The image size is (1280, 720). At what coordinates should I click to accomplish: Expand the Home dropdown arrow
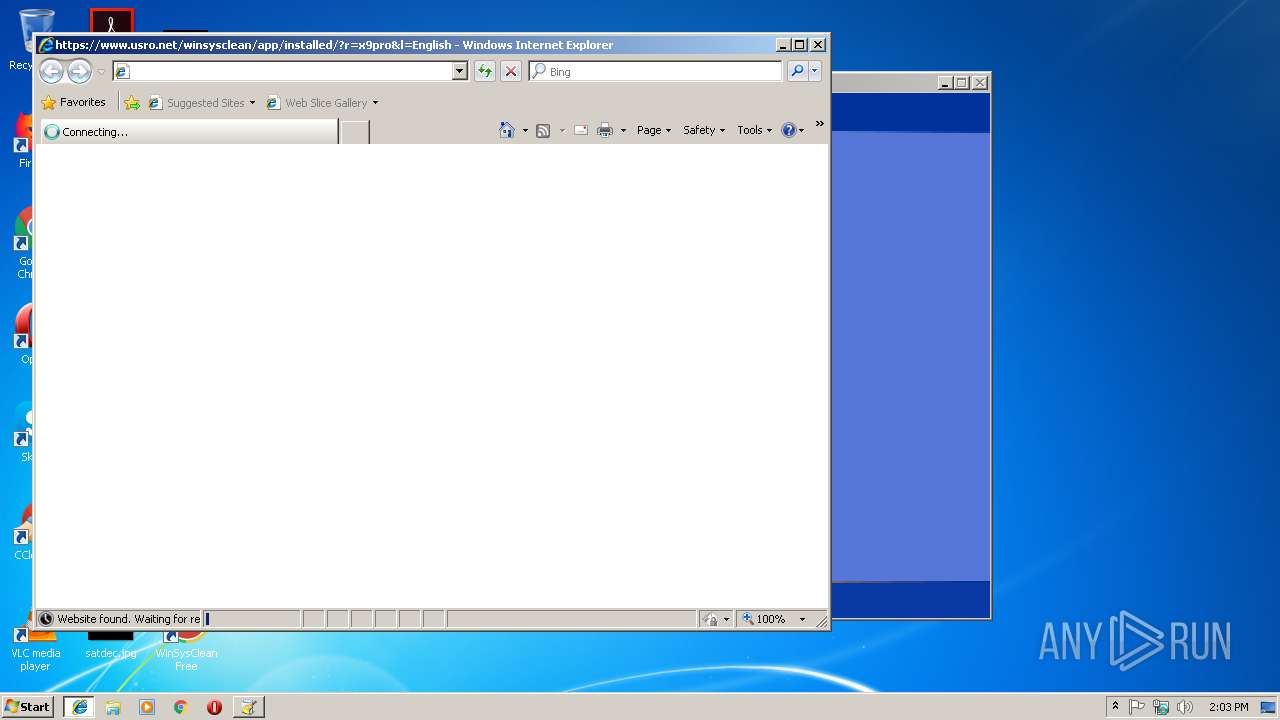click(x=525, y=131)
